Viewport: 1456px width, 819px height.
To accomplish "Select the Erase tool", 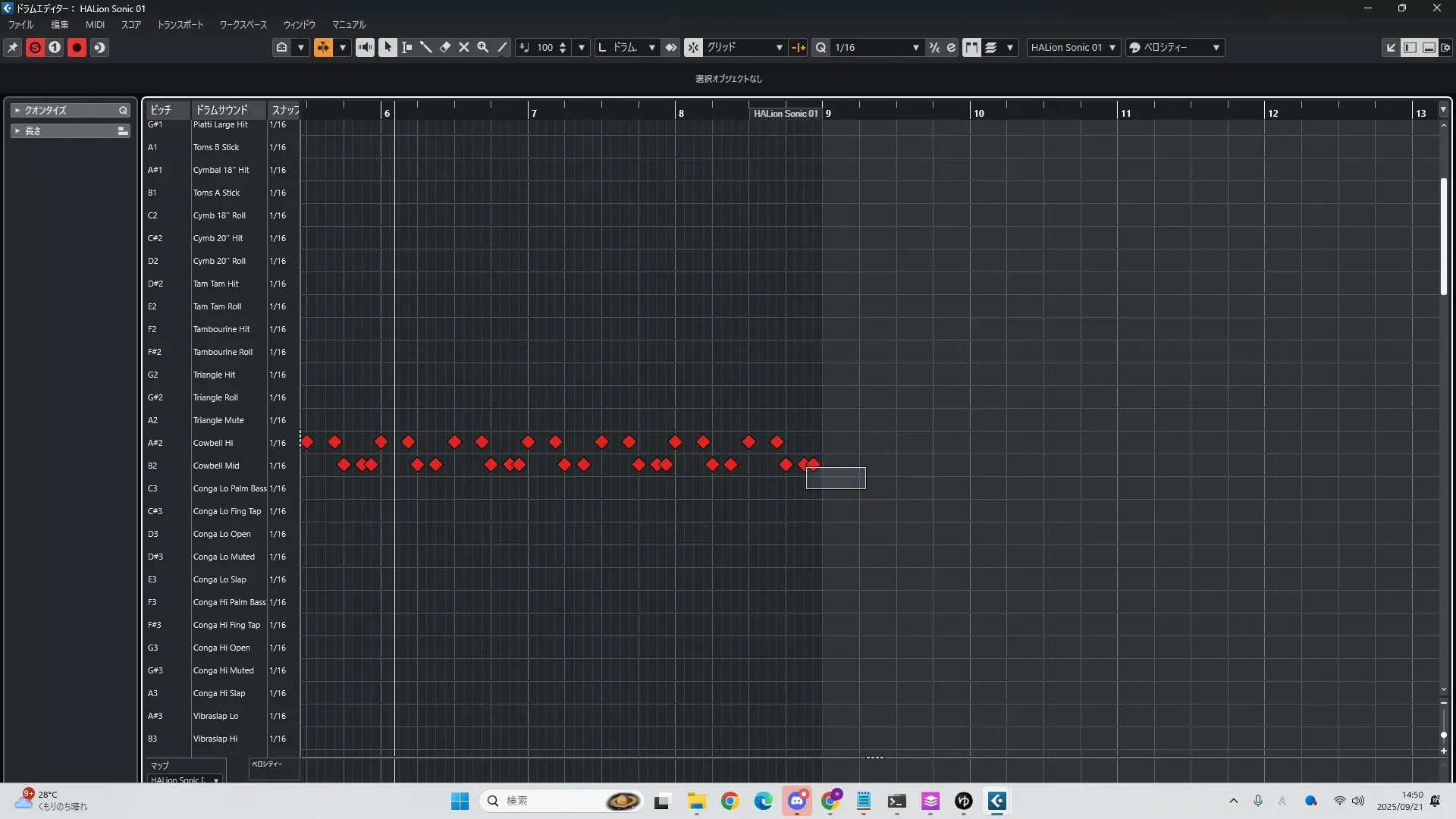I will (x=445, y=47).
